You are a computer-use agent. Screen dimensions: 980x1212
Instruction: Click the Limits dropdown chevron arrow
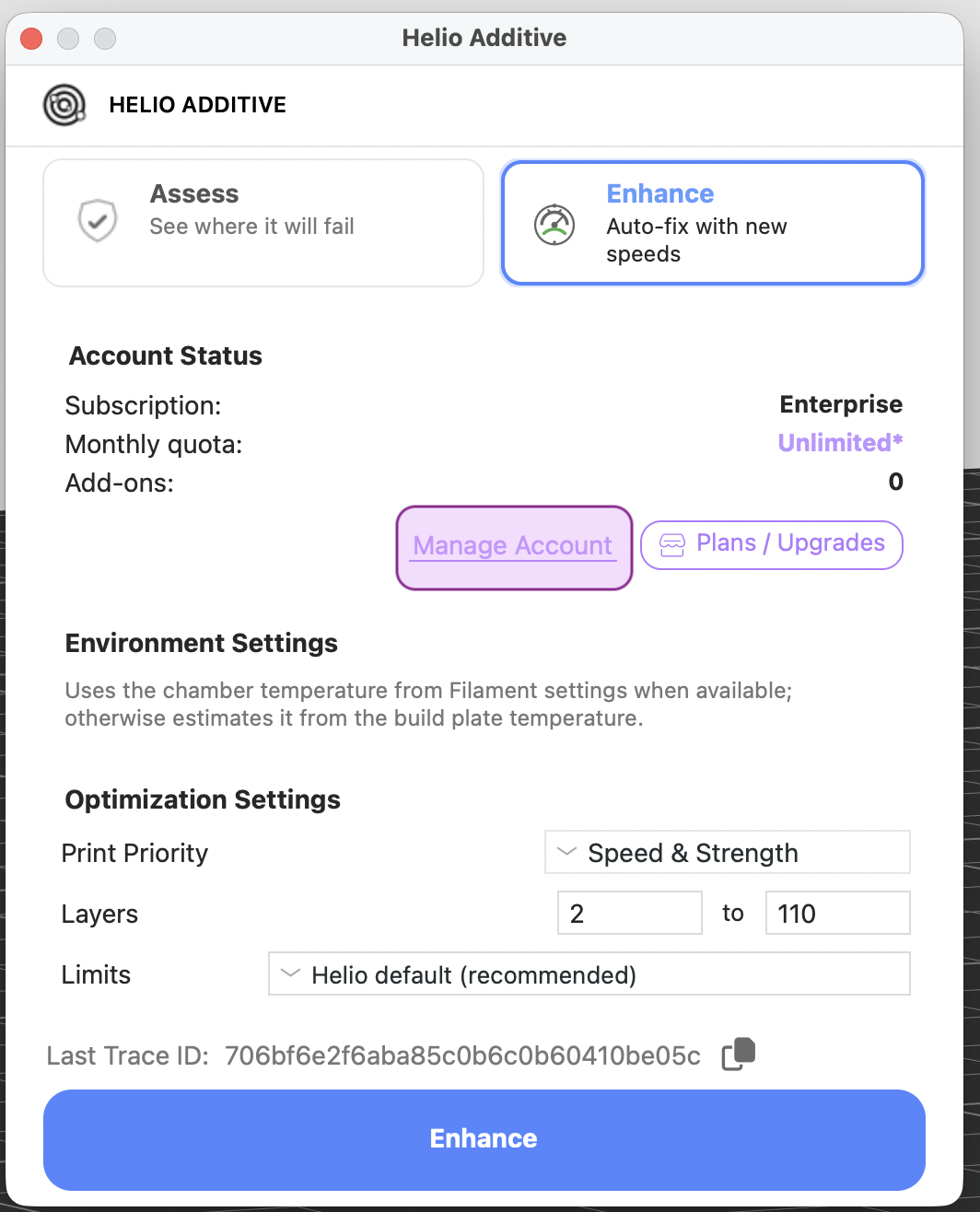[x=290, y=973]
